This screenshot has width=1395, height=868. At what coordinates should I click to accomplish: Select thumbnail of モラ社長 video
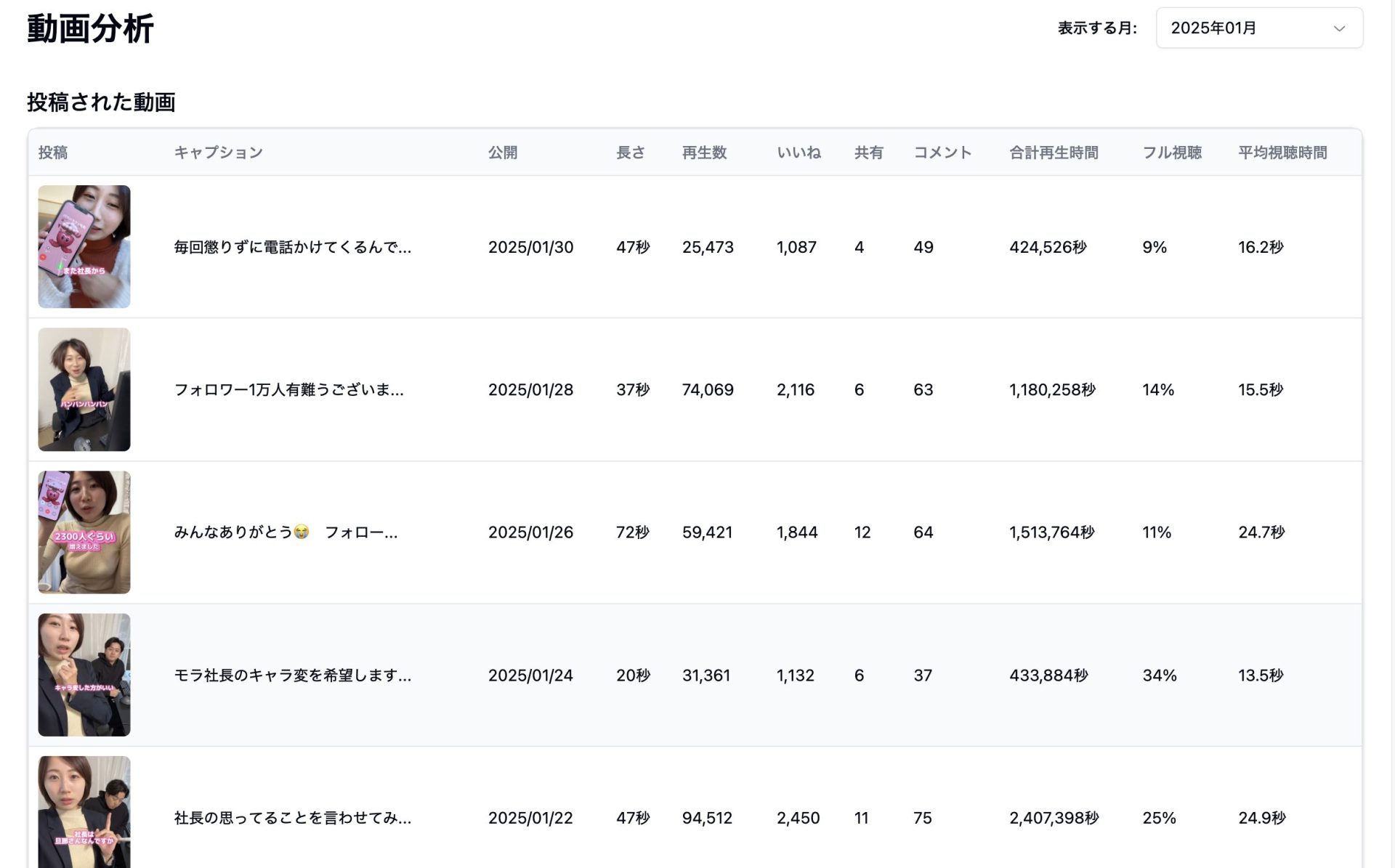pyautogui.click(x=84, y=675)
